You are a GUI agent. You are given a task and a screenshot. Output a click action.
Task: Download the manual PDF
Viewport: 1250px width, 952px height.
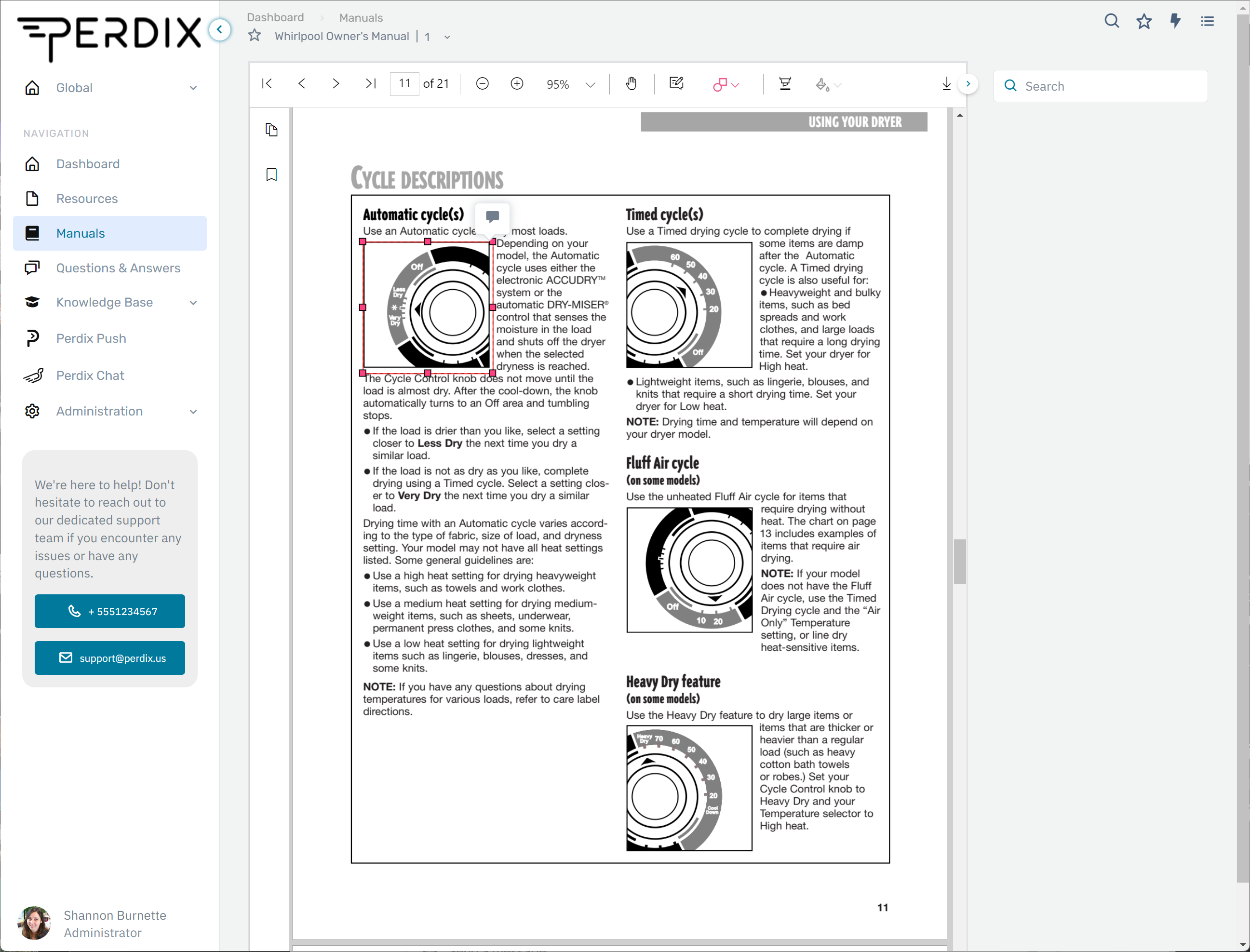pyautogui.click(x=946, y=84)
